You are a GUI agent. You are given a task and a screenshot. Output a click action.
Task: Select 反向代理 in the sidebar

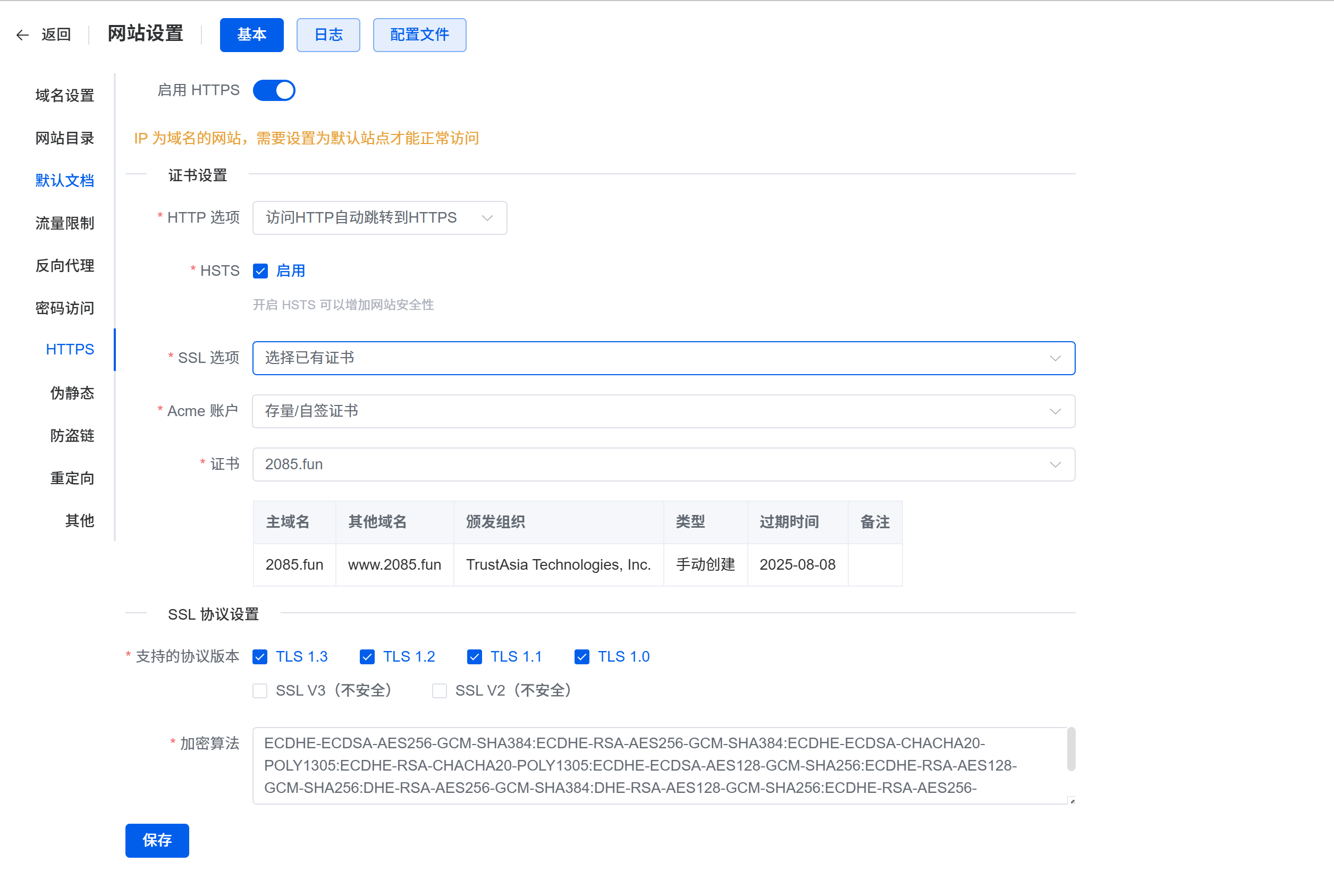click(x=64, y=266)
